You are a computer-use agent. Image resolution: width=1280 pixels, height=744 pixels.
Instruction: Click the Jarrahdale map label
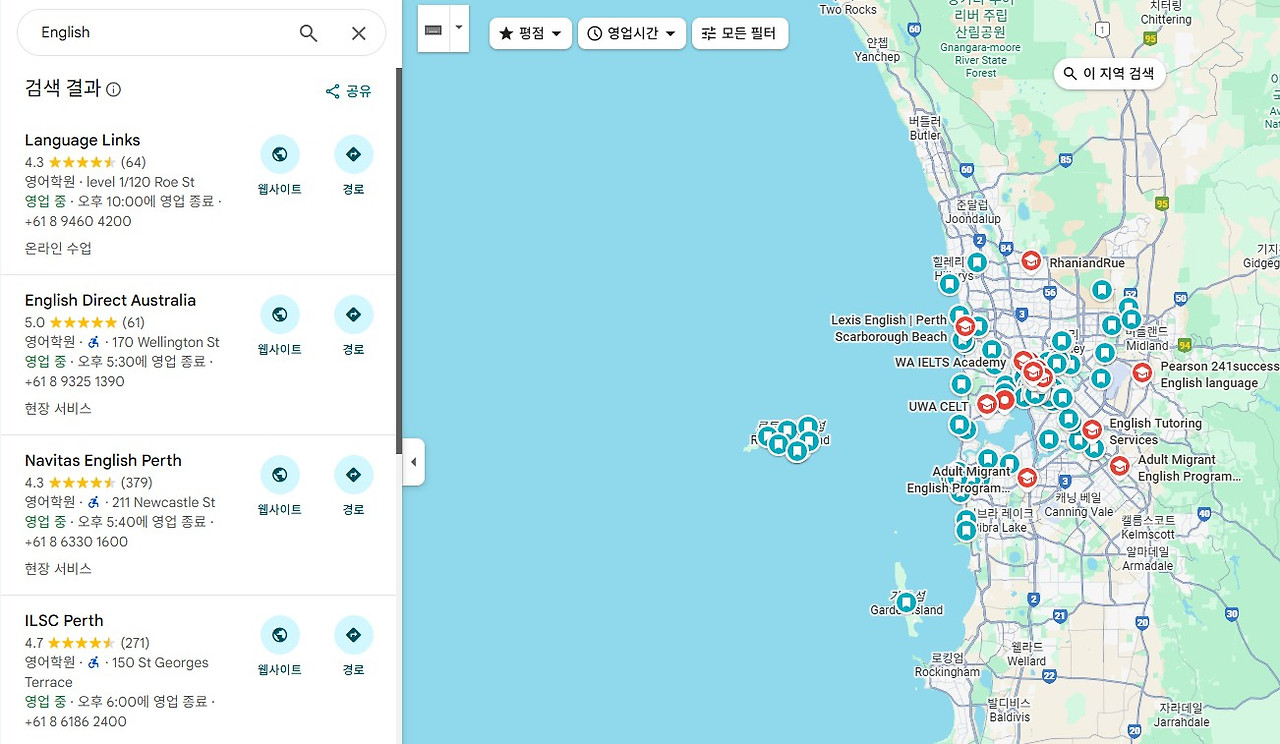point(1184,721)
